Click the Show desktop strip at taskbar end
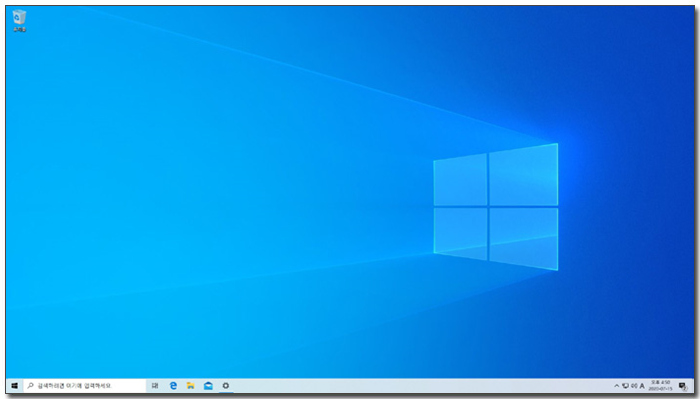The image size is (700, 399). [x=693, y=386]
